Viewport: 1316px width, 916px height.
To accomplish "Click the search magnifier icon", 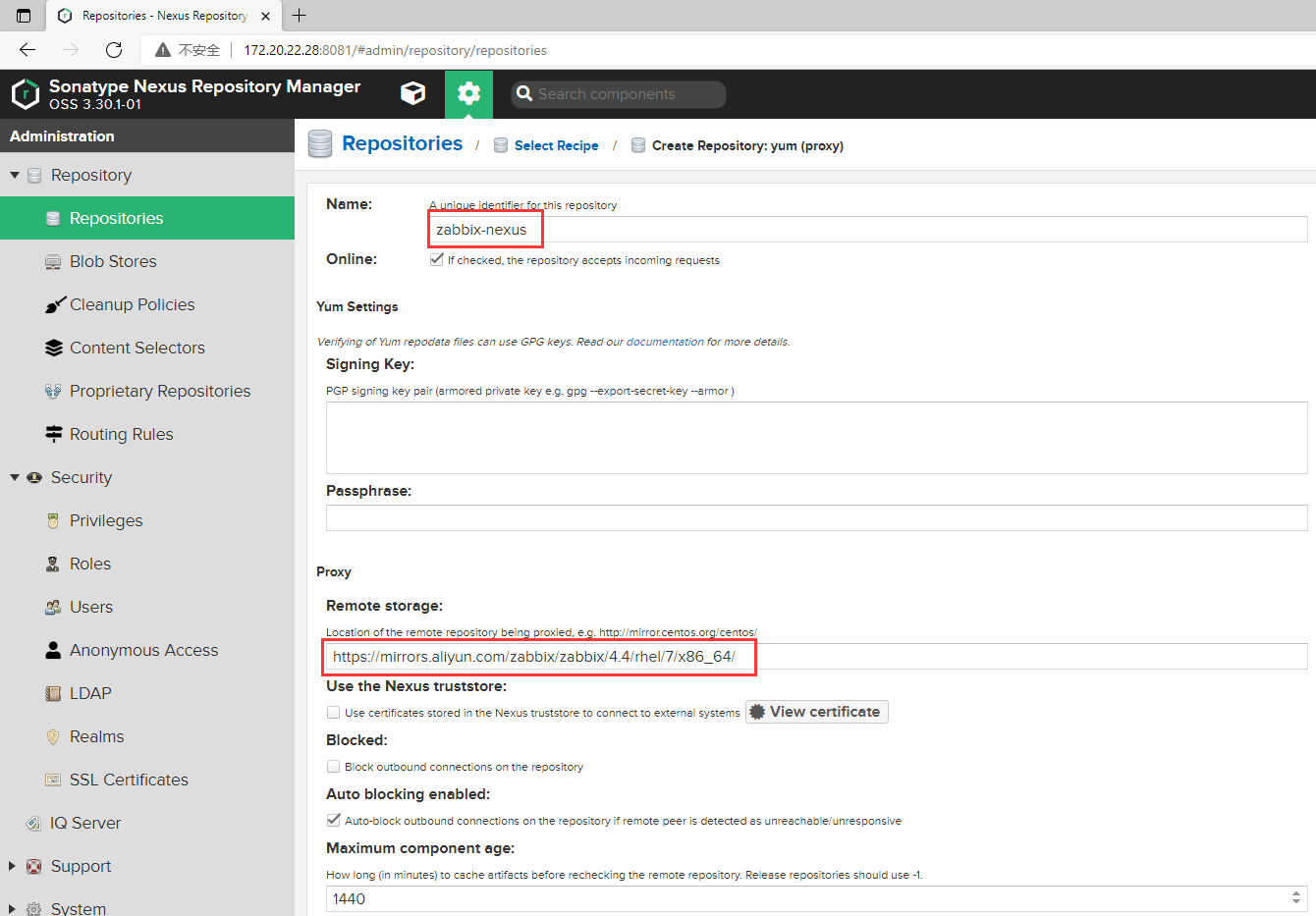I will pos(524,94).
